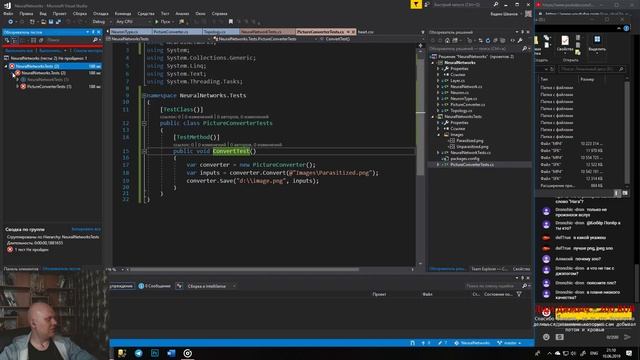Viewport: 640px width, 360px height.
Task: Open the Build menu
Action: 80,13
